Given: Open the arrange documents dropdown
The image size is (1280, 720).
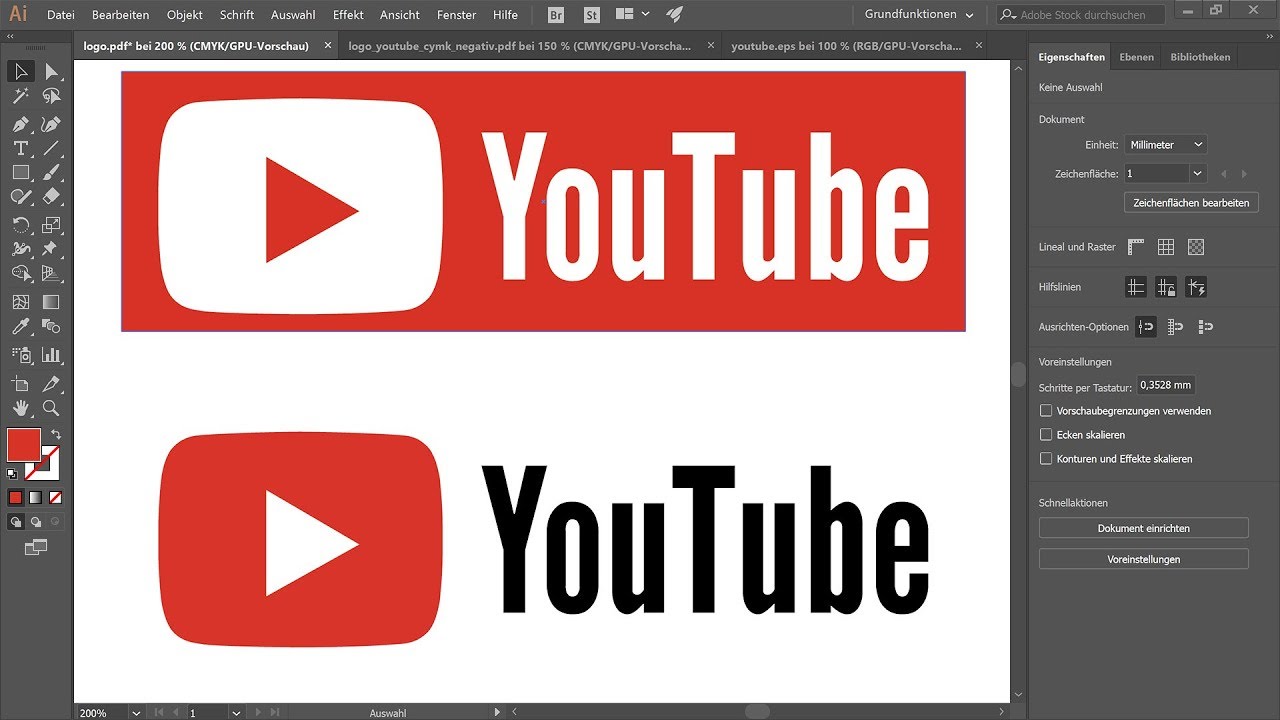Looking at the screenshot, I should [632, 15].
